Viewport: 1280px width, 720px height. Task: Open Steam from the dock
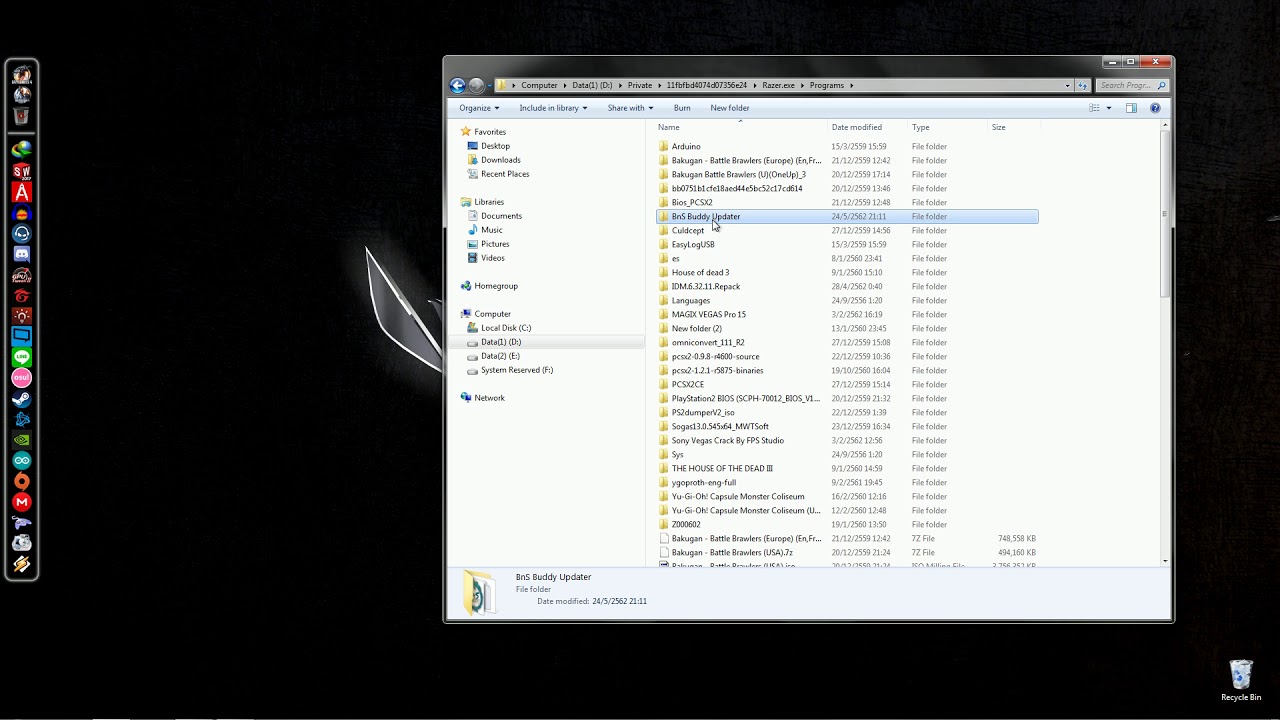pyautogui.click(x=22, y=399)
